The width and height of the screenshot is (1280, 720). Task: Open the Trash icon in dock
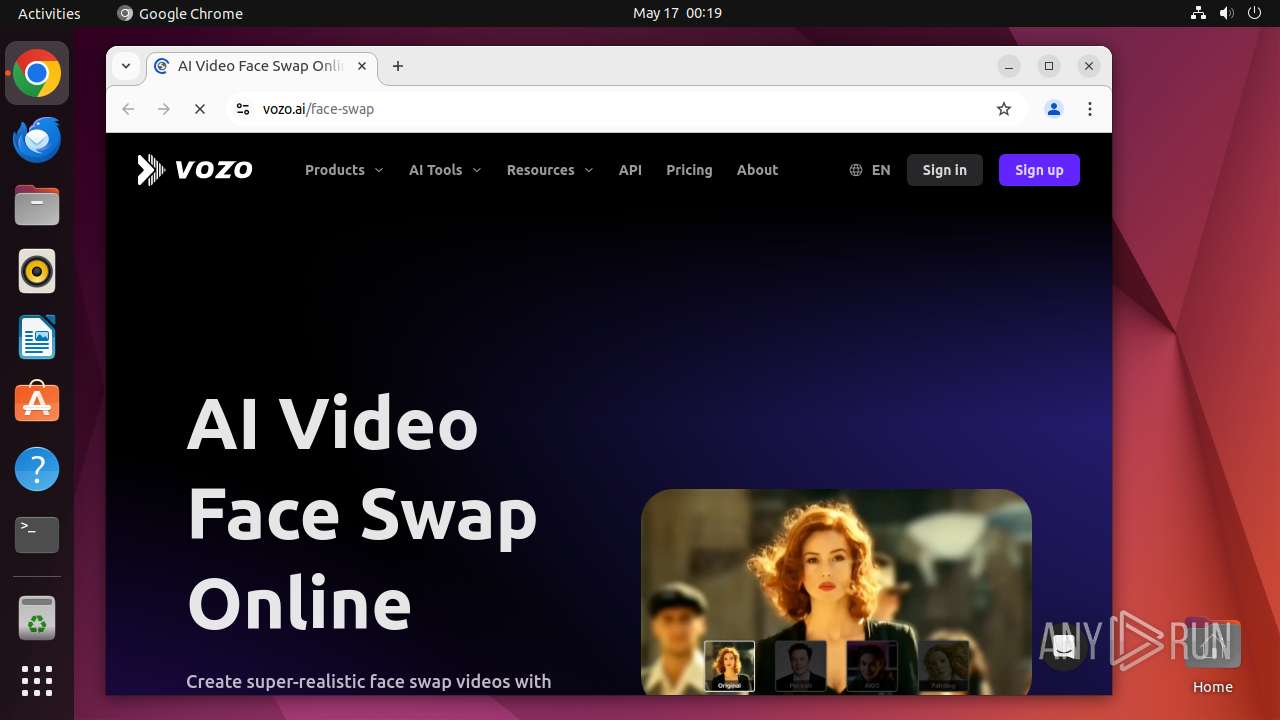tap(37, 618)
